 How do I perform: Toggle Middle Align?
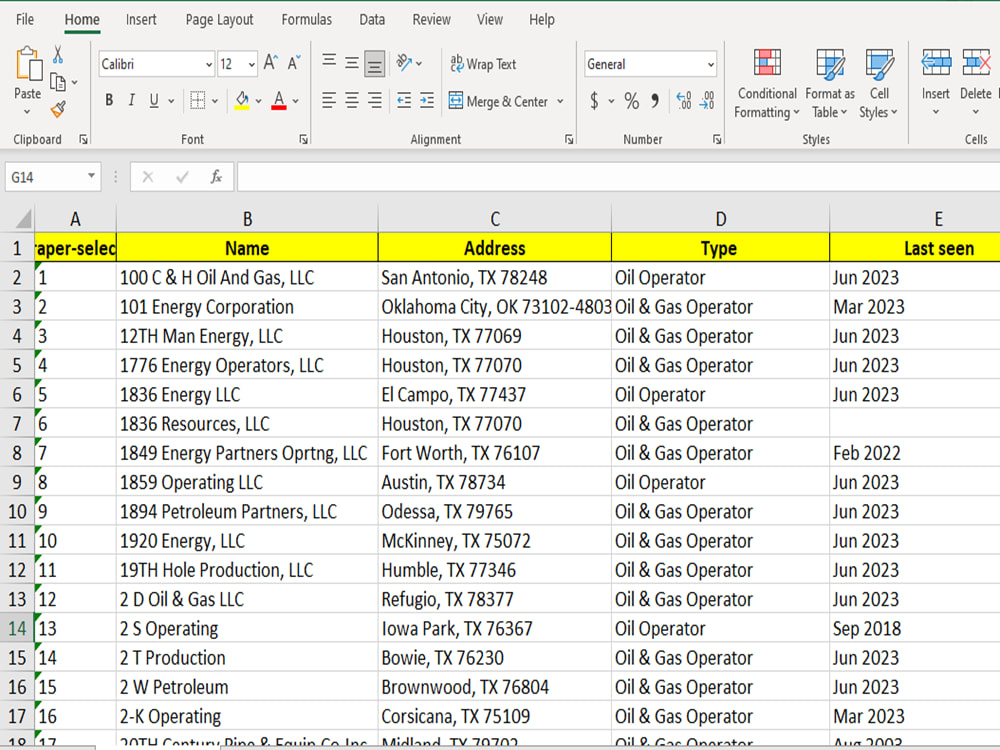pos(351,62)
